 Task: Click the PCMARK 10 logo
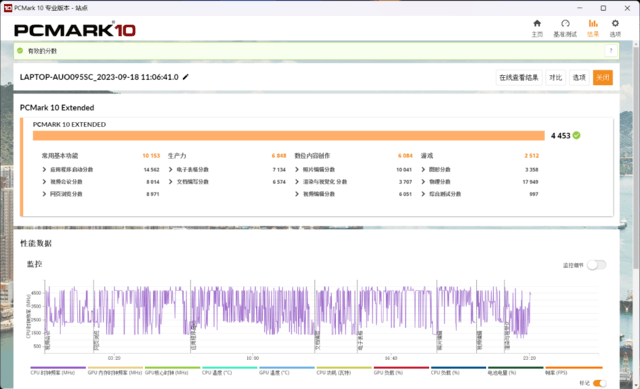(75, 30)
